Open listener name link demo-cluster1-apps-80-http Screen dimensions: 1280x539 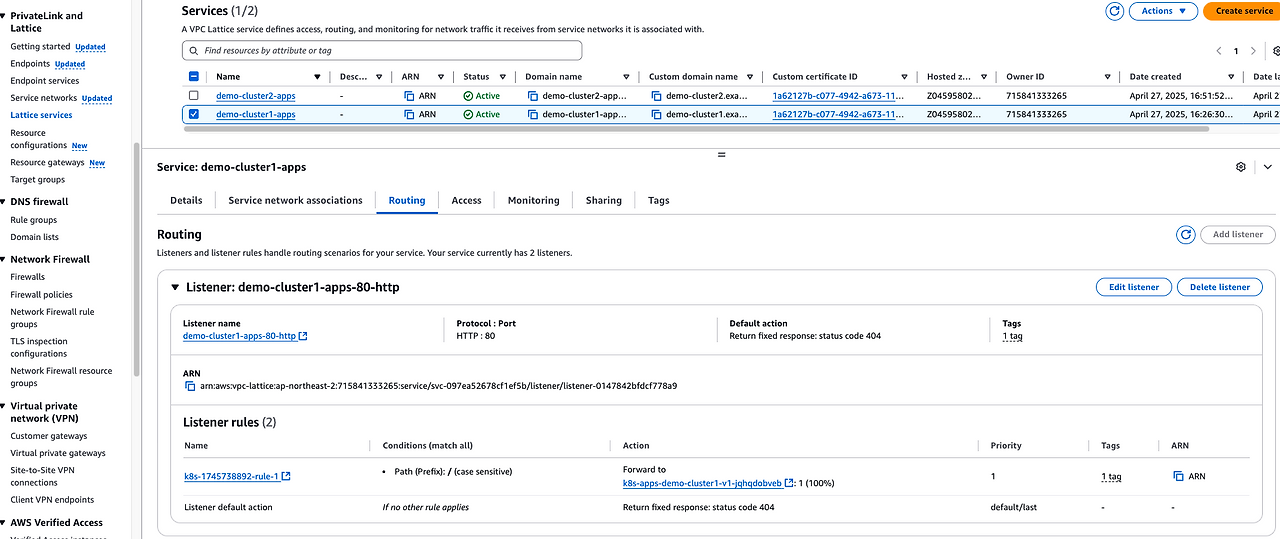click(245, 336)
